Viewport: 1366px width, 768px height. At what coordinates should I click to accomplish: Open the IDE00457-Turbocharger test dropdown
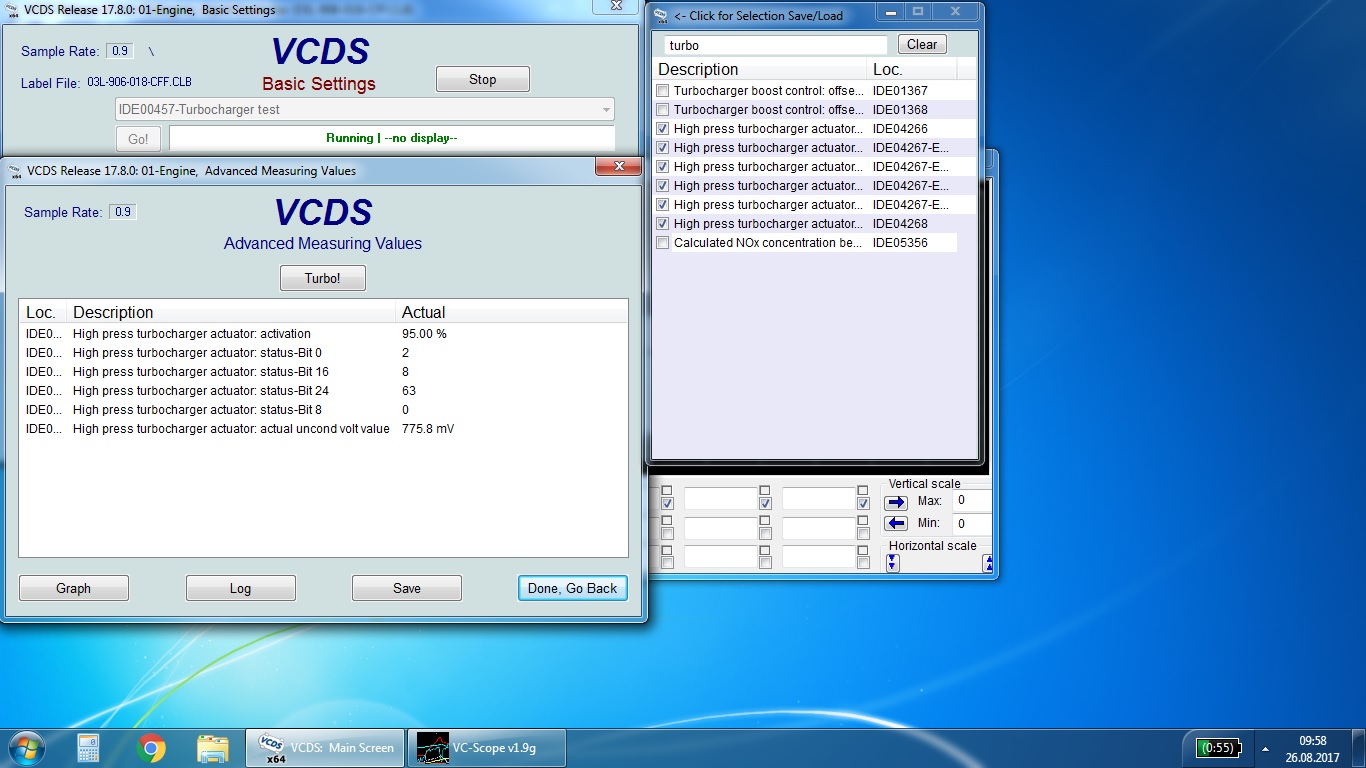606,110
